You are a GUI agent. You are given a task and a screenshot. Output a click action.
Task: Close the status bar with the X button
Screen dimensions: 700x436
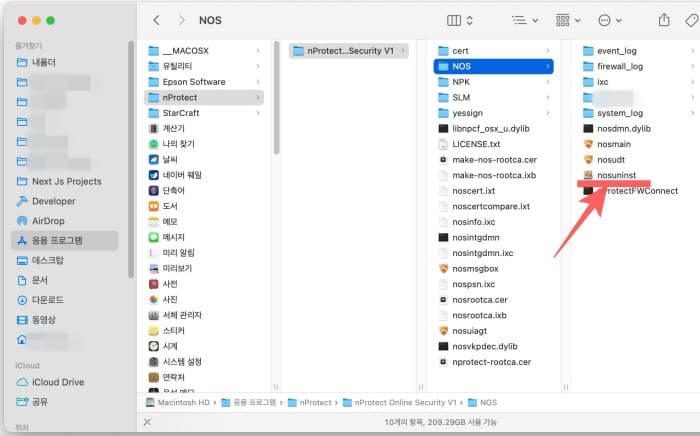pos(147,422)
